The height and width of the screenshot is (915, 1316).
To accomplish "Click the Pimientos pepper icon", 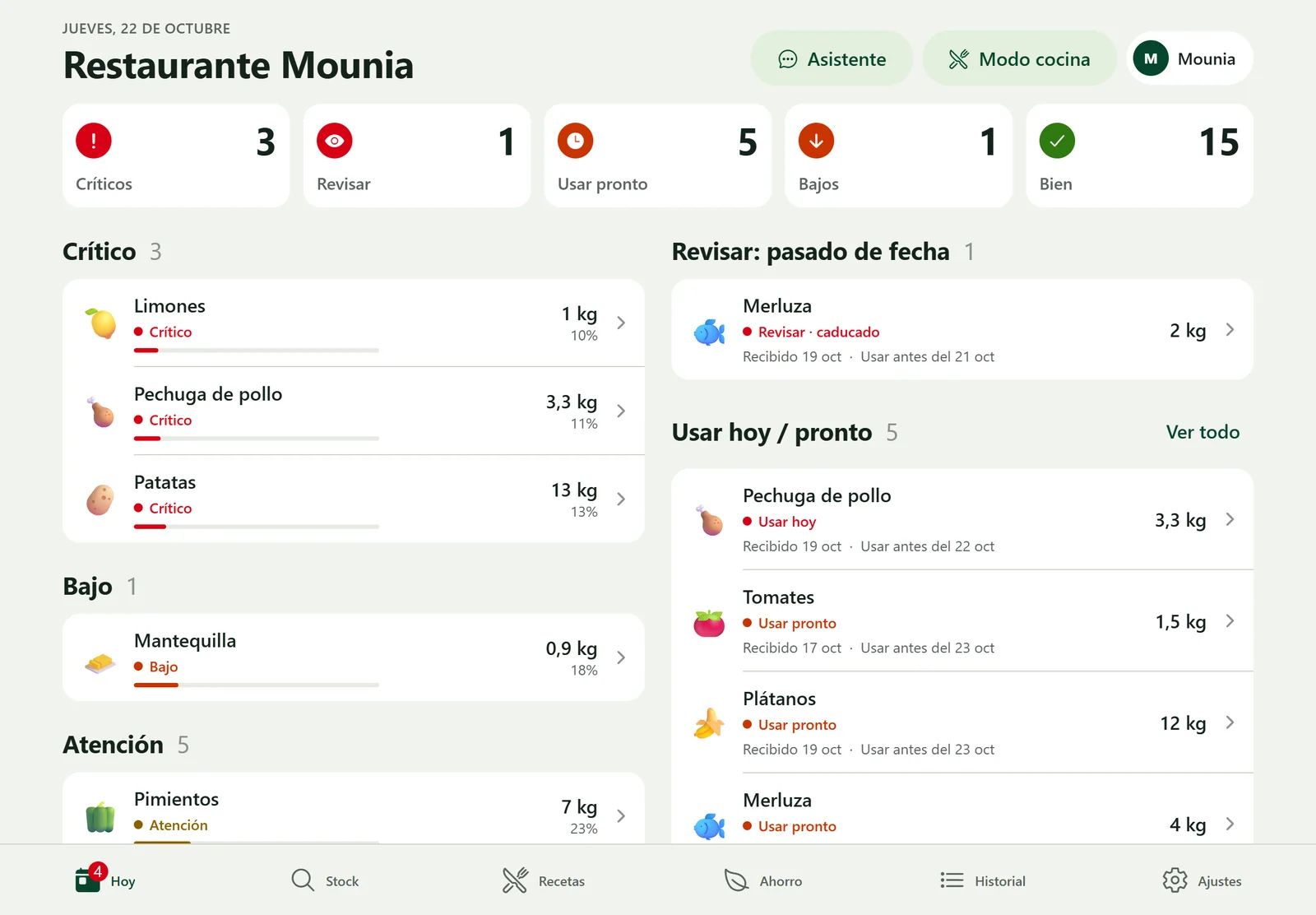I will click(101, 816).
